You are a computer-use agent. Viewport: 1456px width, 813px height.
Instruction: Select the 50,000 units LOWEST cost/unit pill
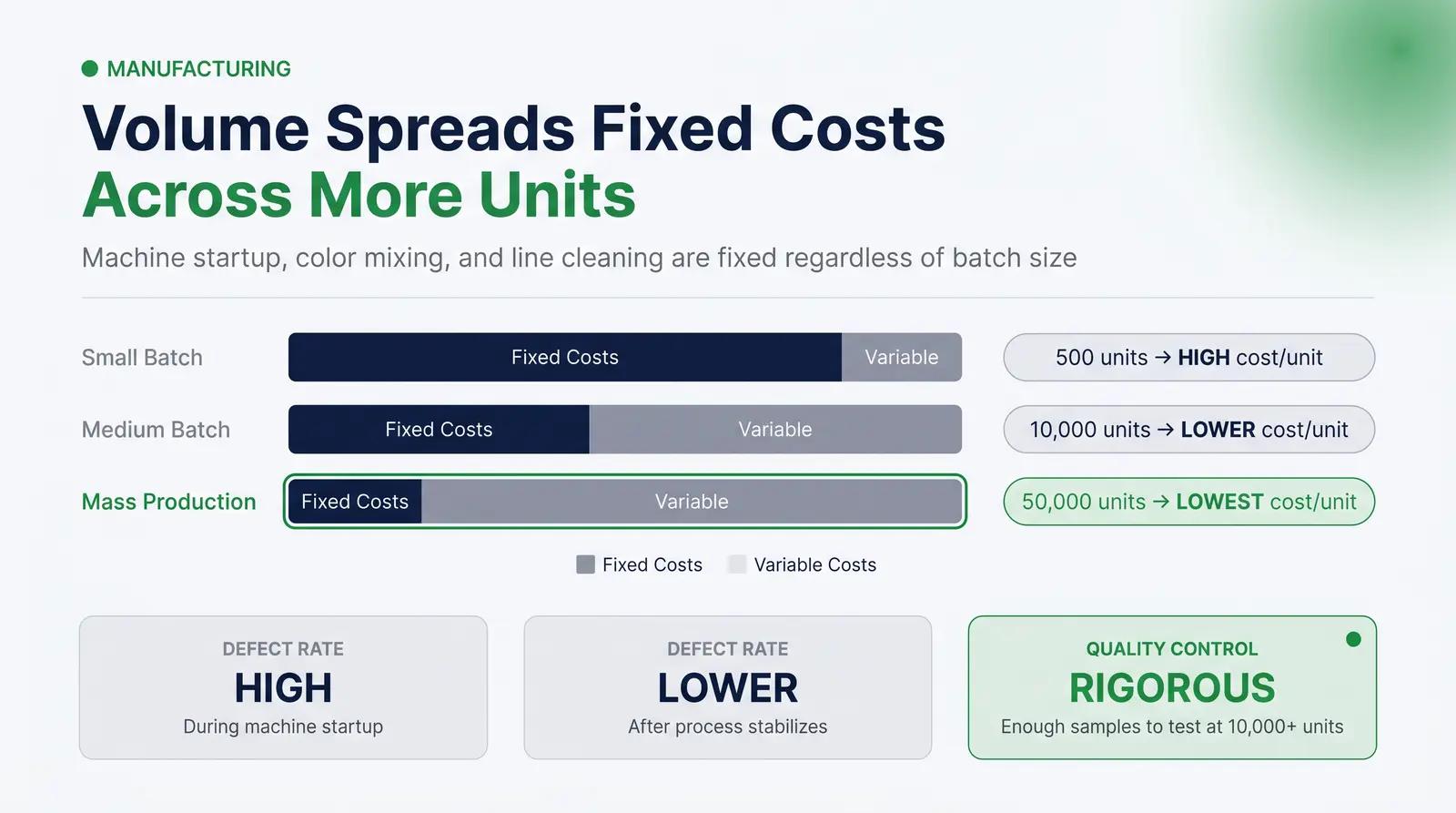click(x=1188, y=502)
